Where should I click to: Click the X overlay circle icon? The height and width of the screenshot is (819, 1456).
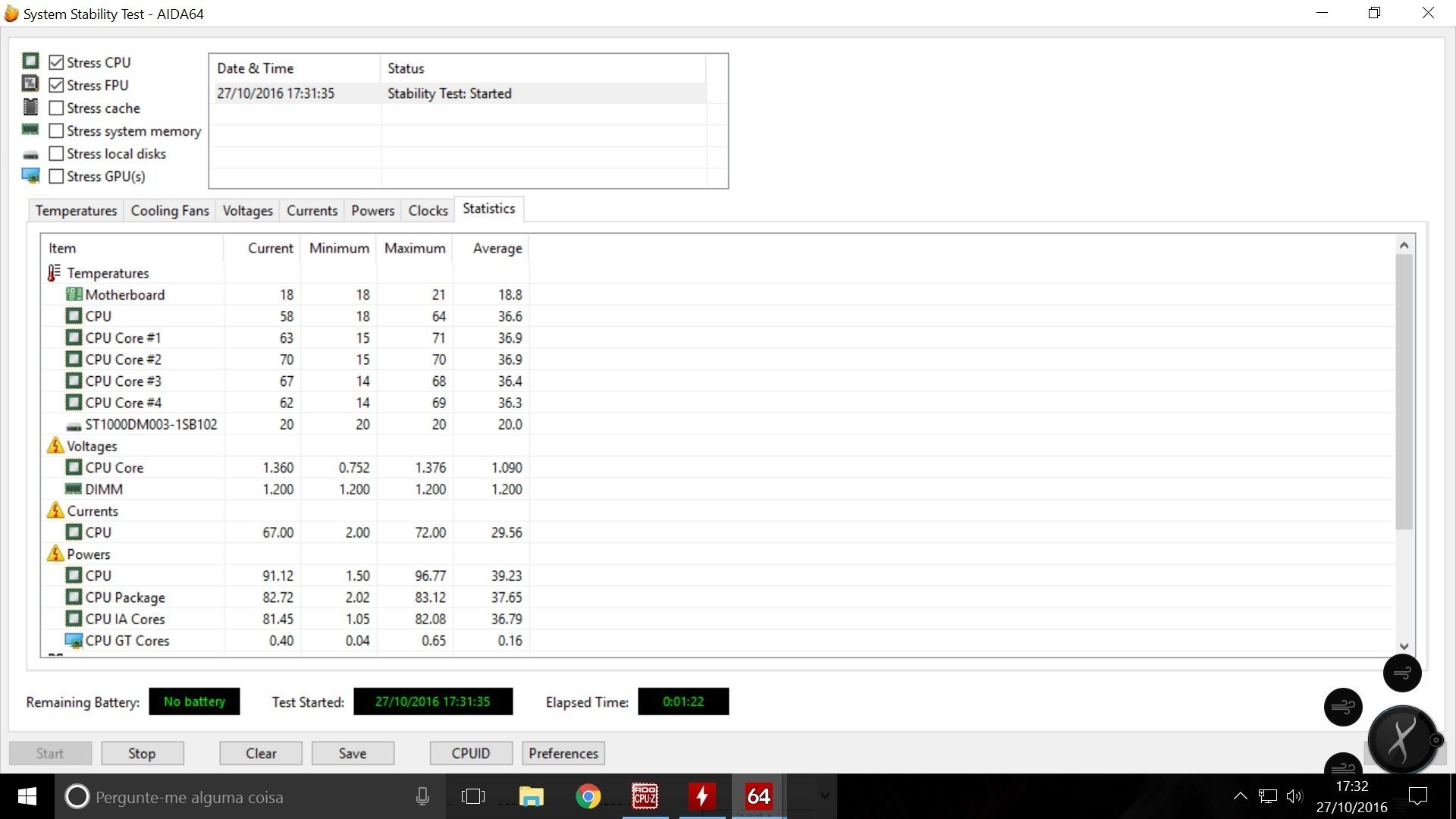pyautogui.click(x=1401, y=739)
